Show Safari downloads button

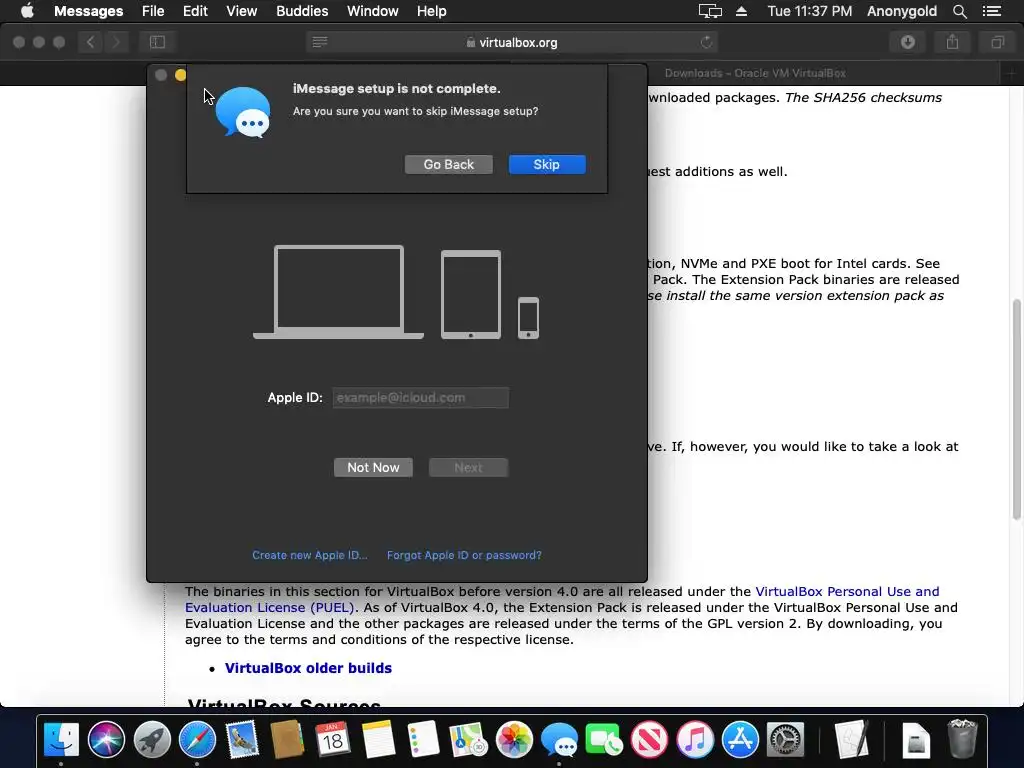(x=908, y=42)
